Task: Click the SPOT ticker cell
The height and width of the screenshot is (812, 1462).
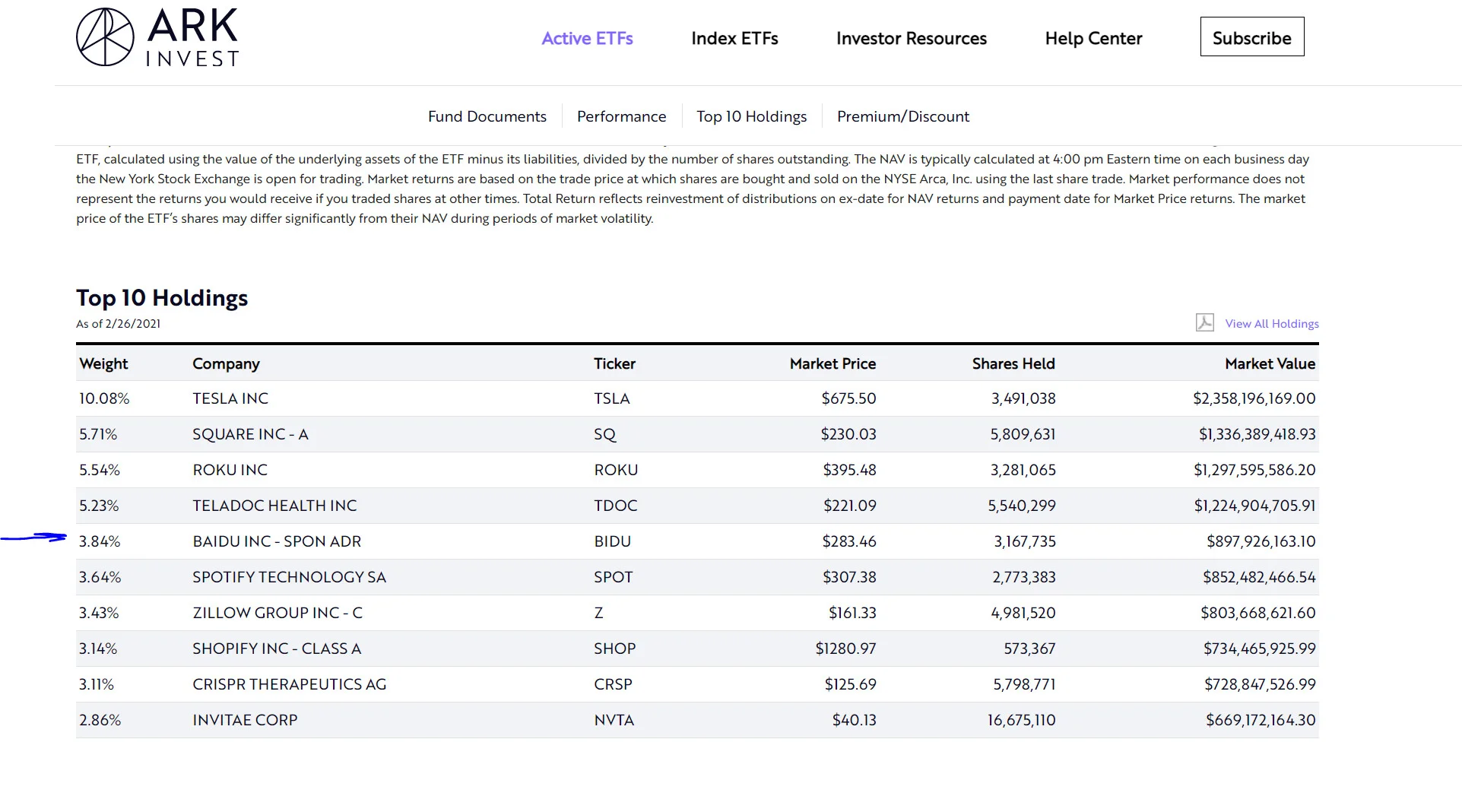Action: coord(614,577)
